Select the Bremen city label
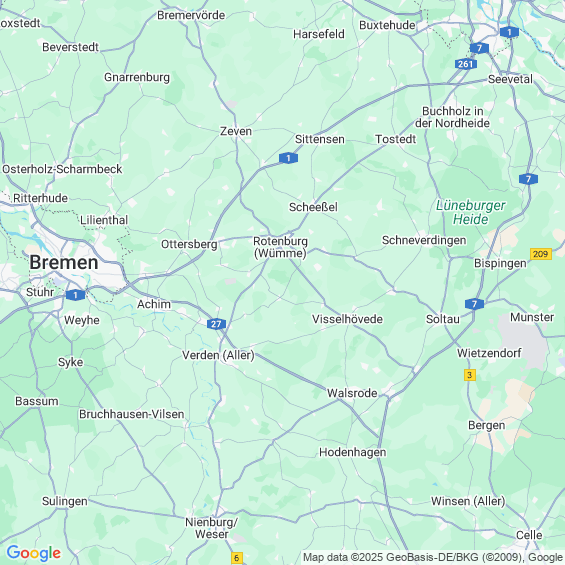Image resolution: width=565 pixels, height=565 pixels. [64, 262]
